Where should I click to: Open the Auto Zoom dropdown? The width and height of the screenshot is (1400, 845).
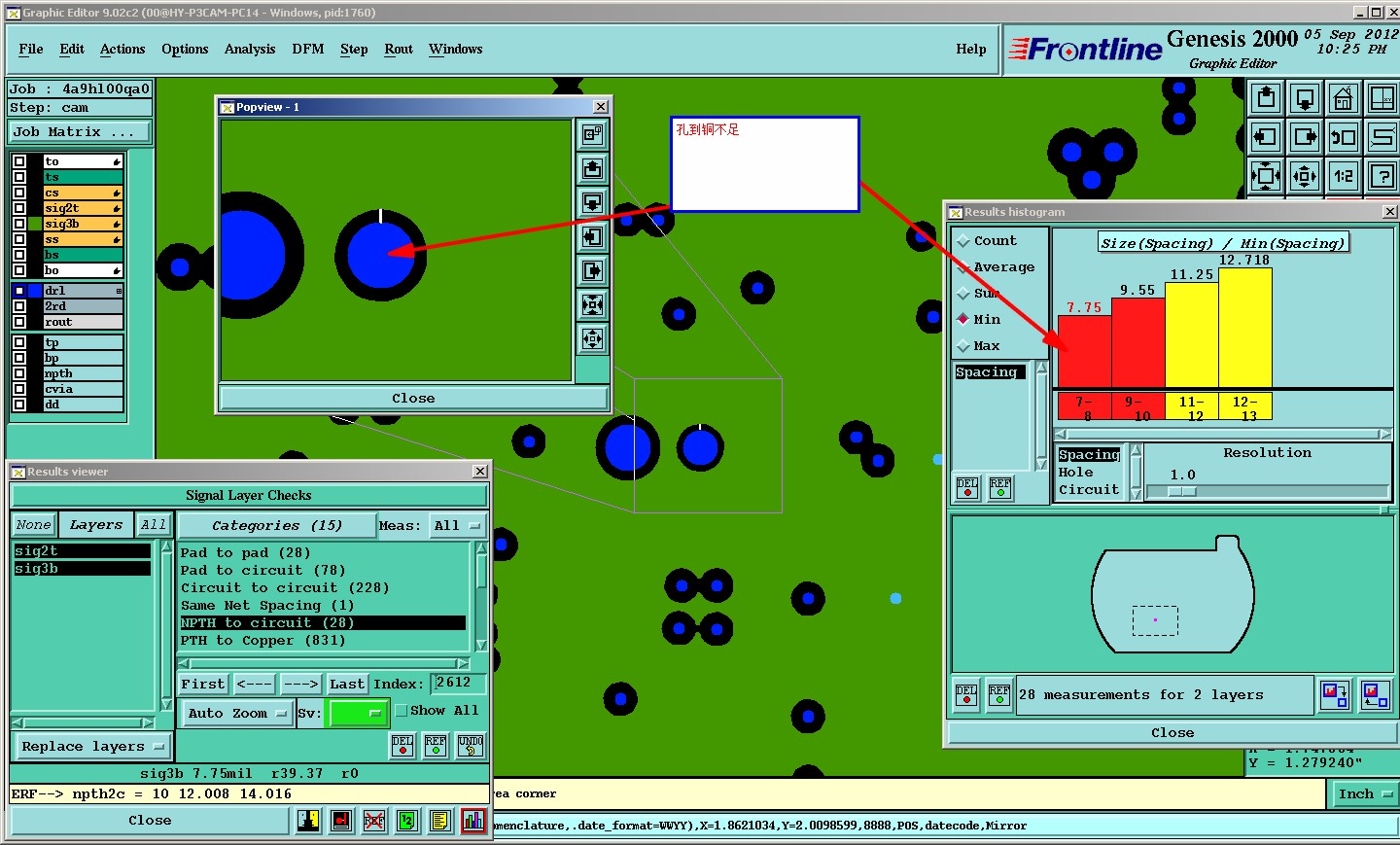(x=237, y=713)
